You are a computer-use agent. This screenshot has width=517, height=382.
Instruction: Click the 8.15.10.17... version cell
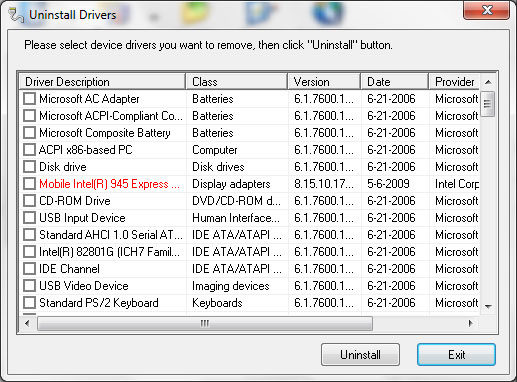click(x=324, y=184)
